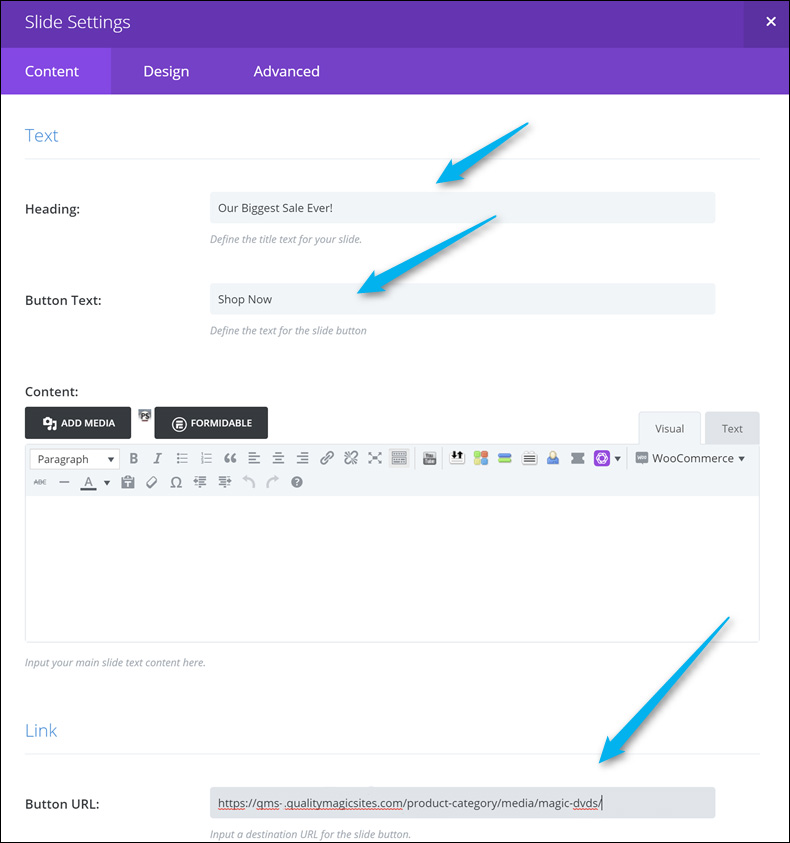This screenshot has height=843, width=790.
Task: Click the Button URL input field
Action: [x=462, y=803]
